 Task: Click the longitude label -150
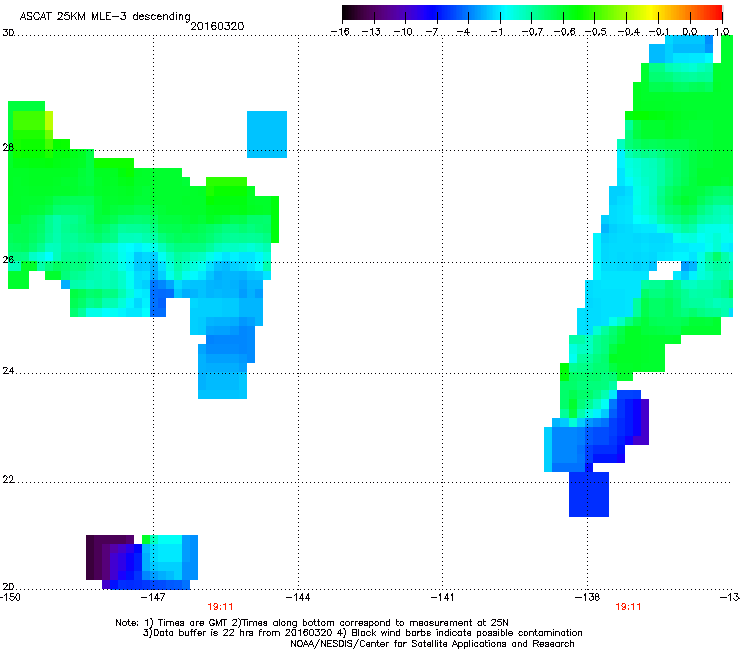pyautogui.click(x=10, y=598)
